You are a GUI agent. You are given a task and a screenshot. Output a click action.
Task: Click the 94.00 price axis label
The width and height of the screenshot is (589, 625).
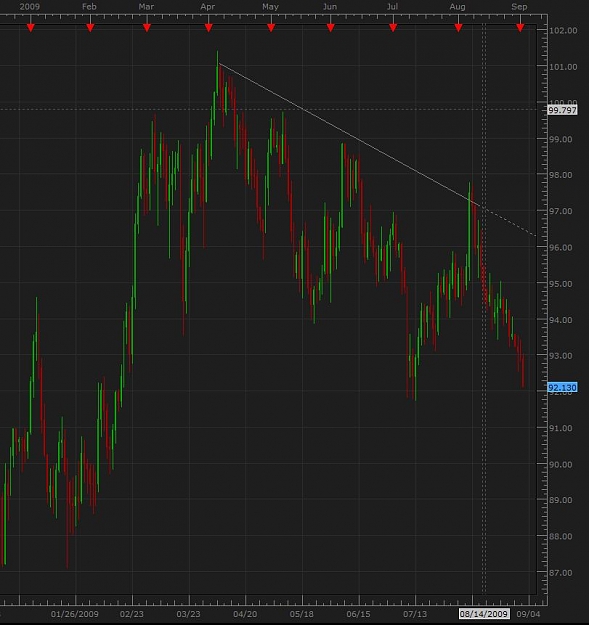tap(560, 320)
